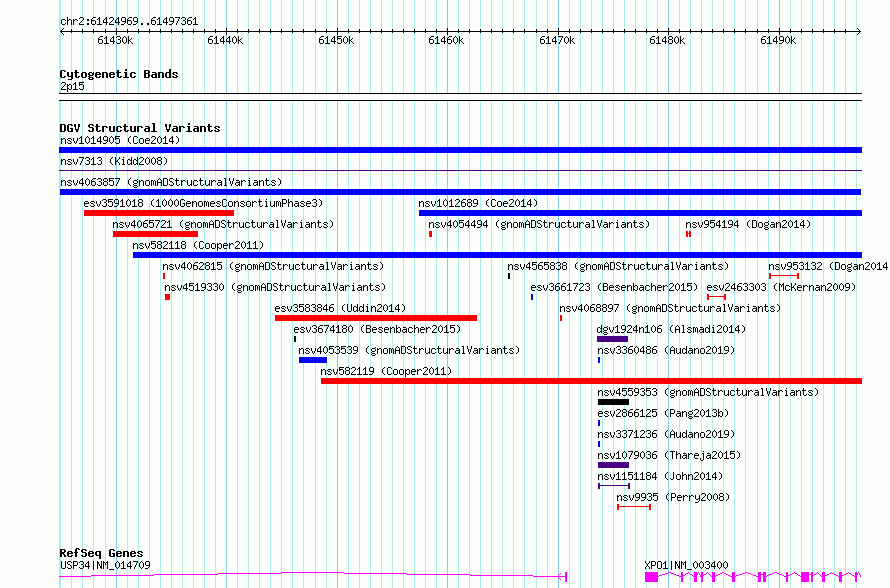Select the first XPO1 exon block
890x588 pixels.
(x=651, y=577)
